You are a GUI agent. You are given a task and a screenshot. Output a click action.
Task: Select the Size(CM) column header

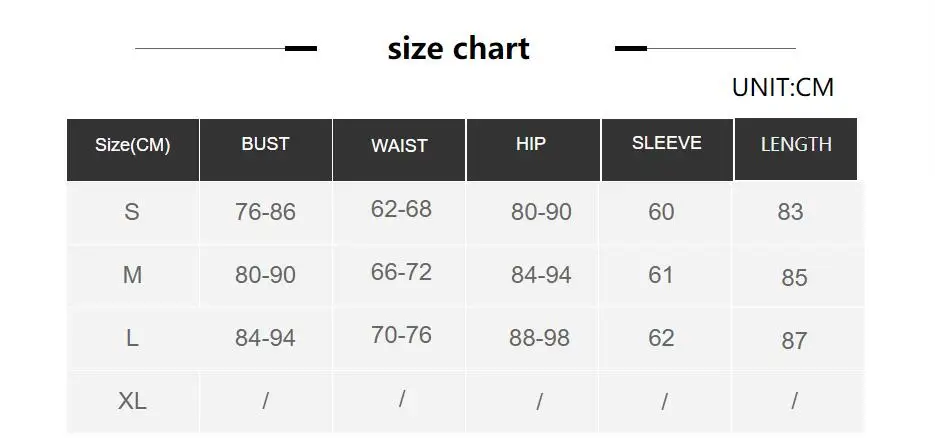[x=132, y=150]
